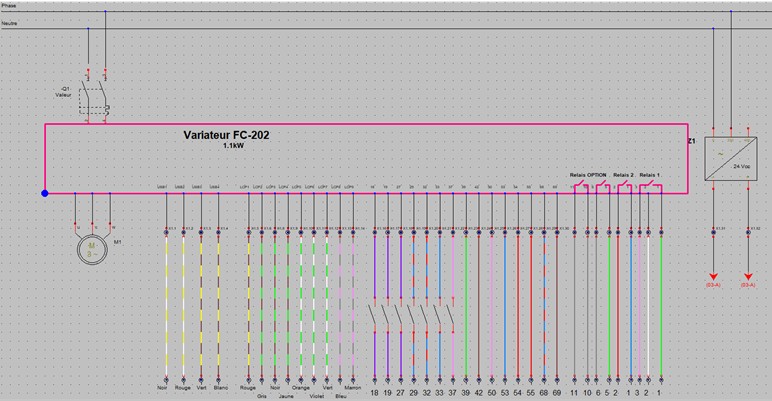Click the Relais 2 contact symbol
Viewport: 772px width, 401px height.
pos(623,185)
